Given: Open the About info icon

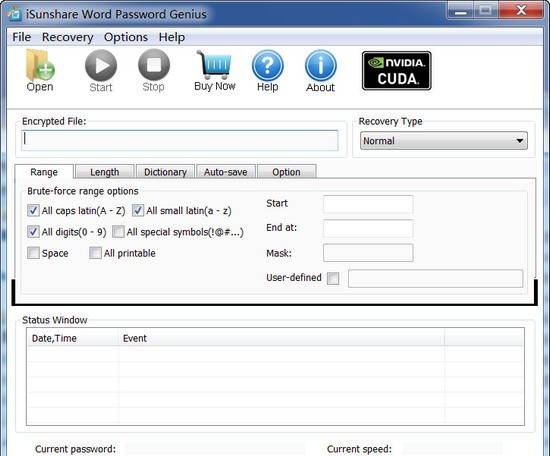Looking at the screenshot, I should [x=321, y=66].
